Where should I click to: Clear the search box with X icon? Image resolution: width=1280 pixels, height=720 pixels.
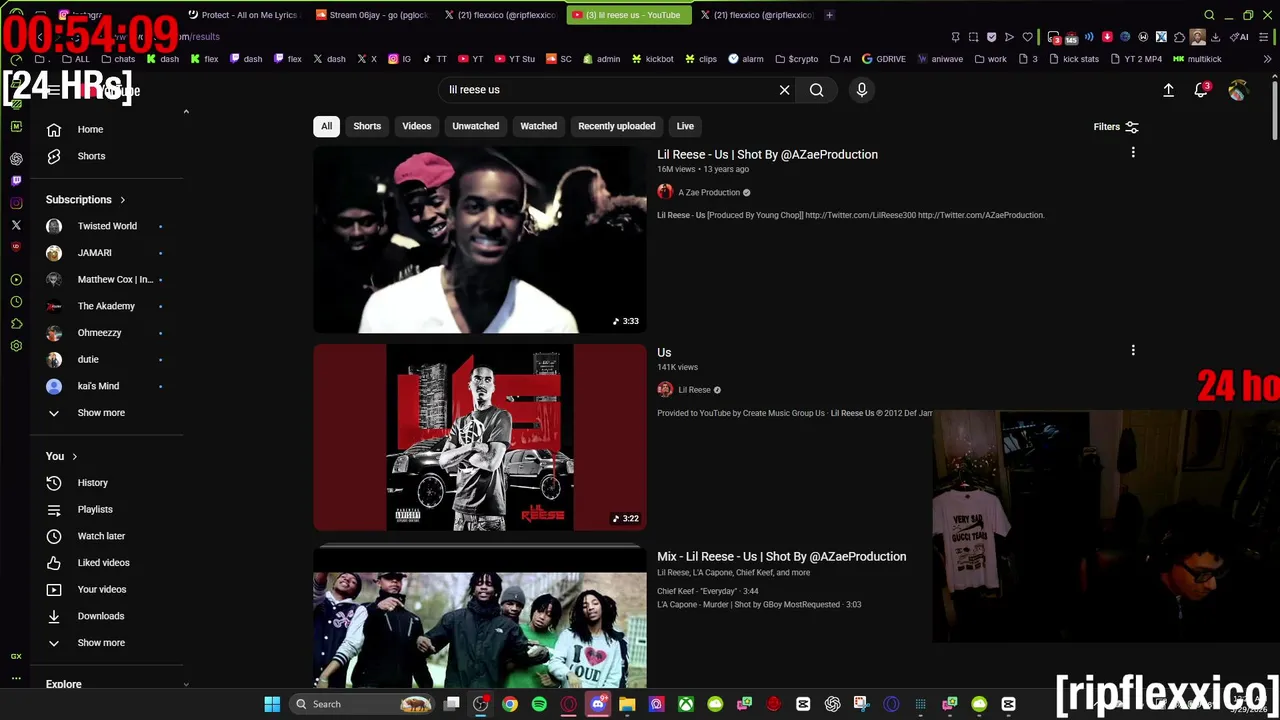tap(785, 90)
